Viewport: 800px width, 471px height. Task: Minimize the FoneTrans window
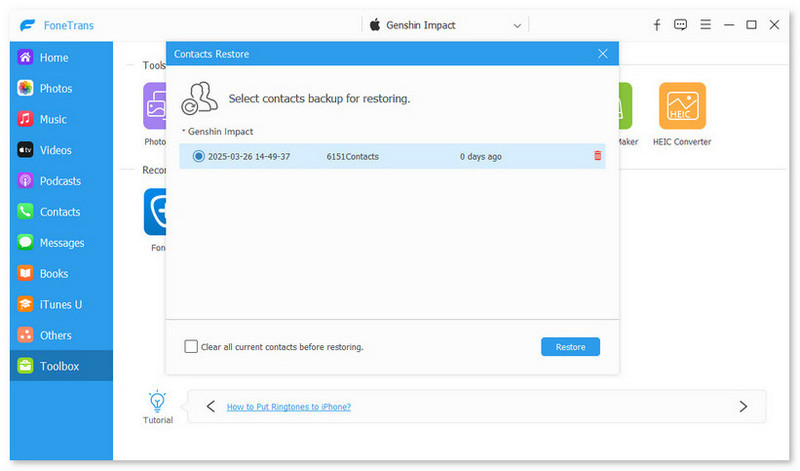point(729,24)
